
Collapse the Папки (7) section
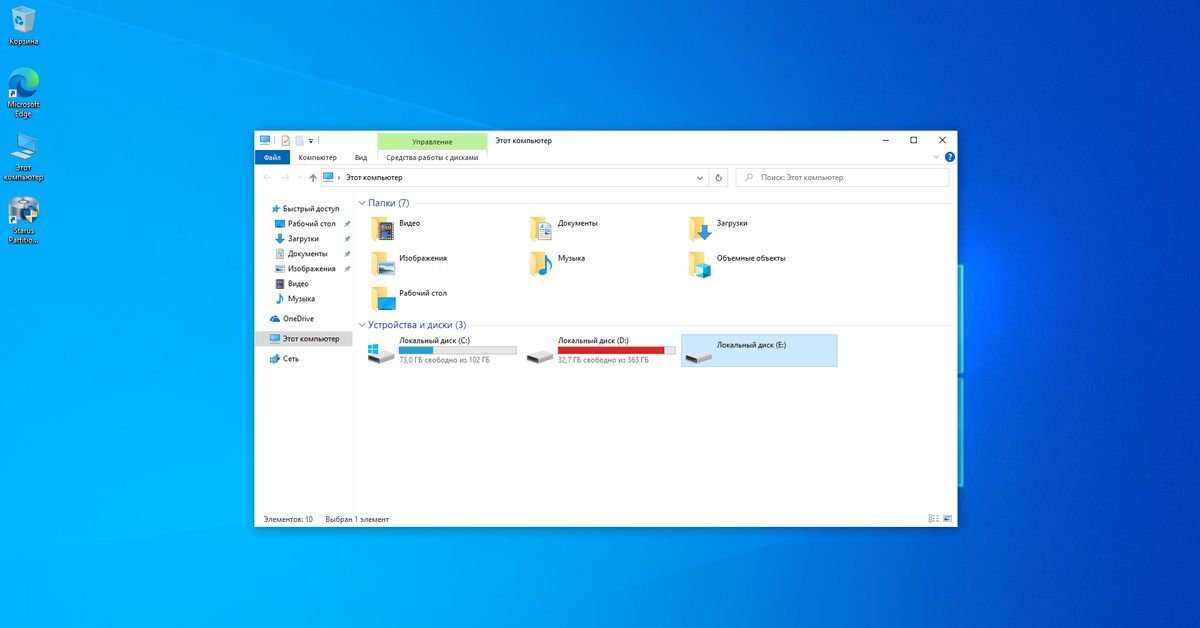(x=362, y=203)
